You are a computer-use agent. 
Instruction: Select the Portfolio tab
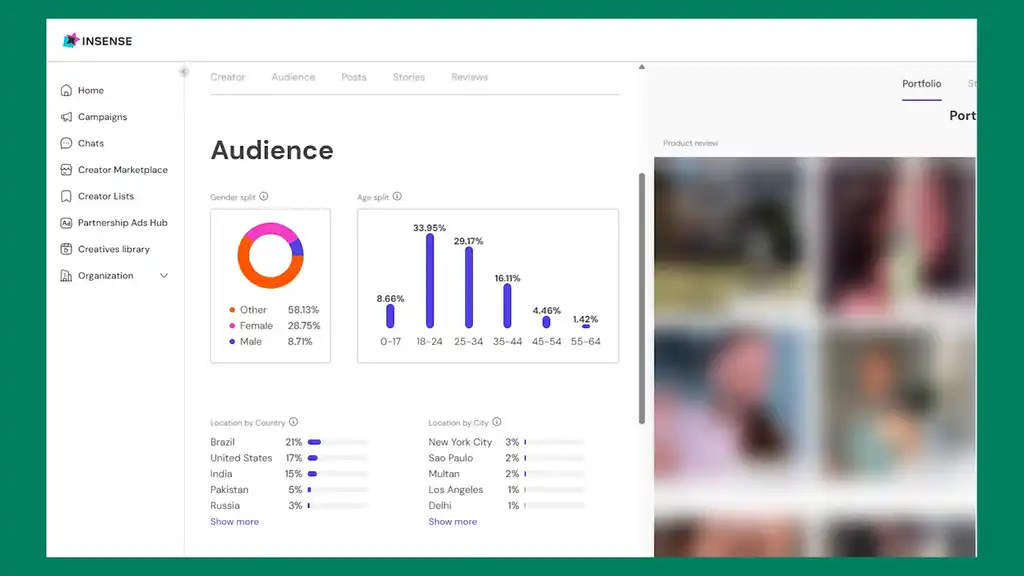(921, 84)
